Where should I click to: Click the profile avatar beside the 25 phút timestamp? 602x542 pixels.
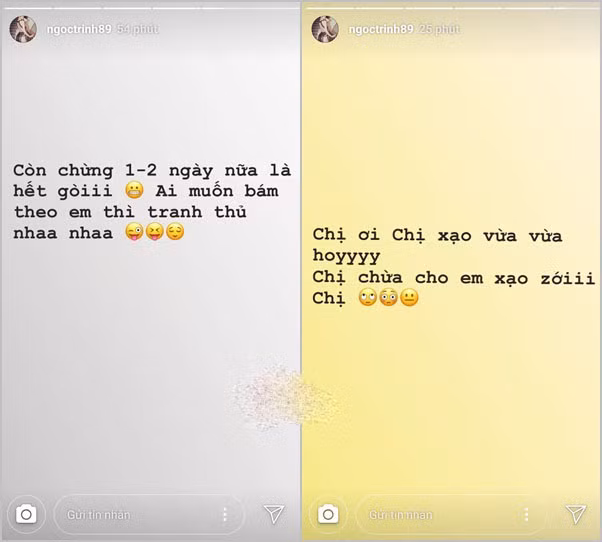click(x=325, y=29)
